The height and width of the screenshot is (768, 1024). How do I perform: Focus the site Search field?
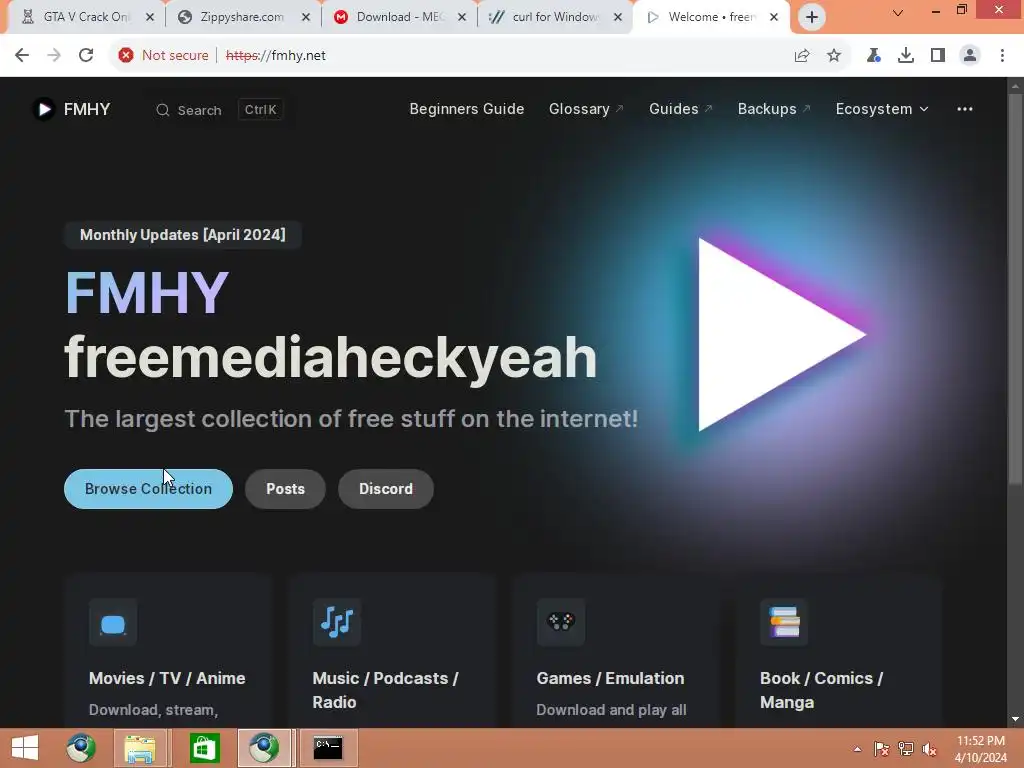[219, 110]
